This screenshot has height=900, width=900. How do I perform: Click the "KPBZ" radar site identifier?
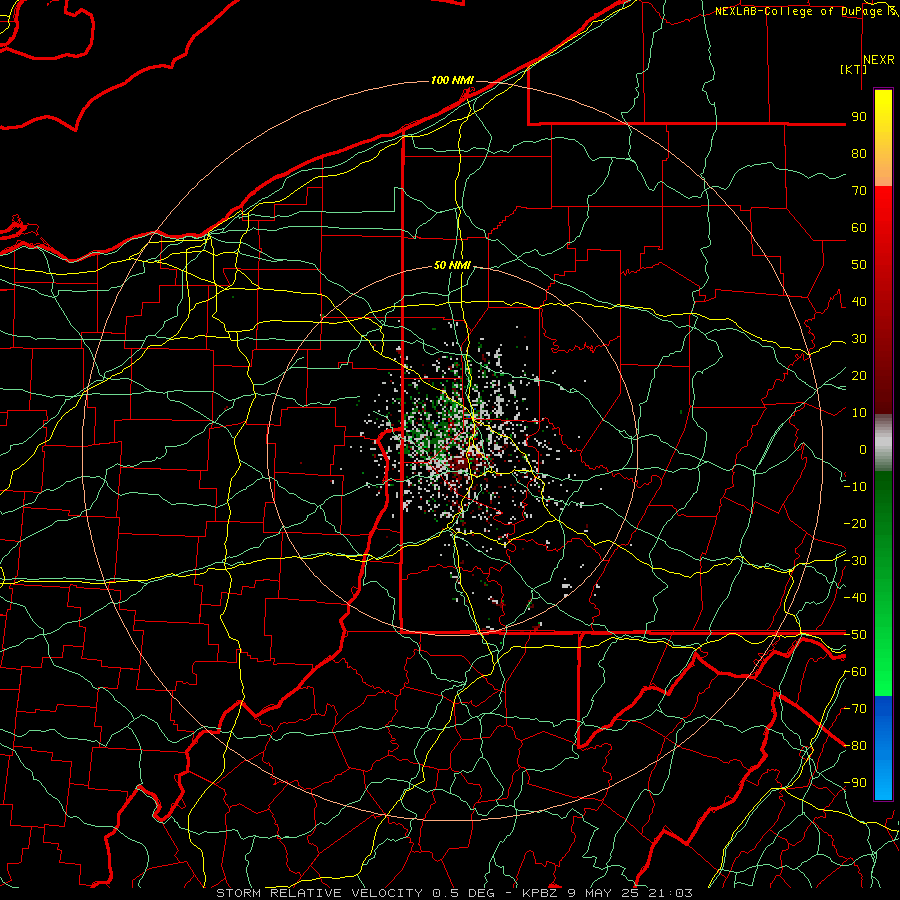pos(540,893)
